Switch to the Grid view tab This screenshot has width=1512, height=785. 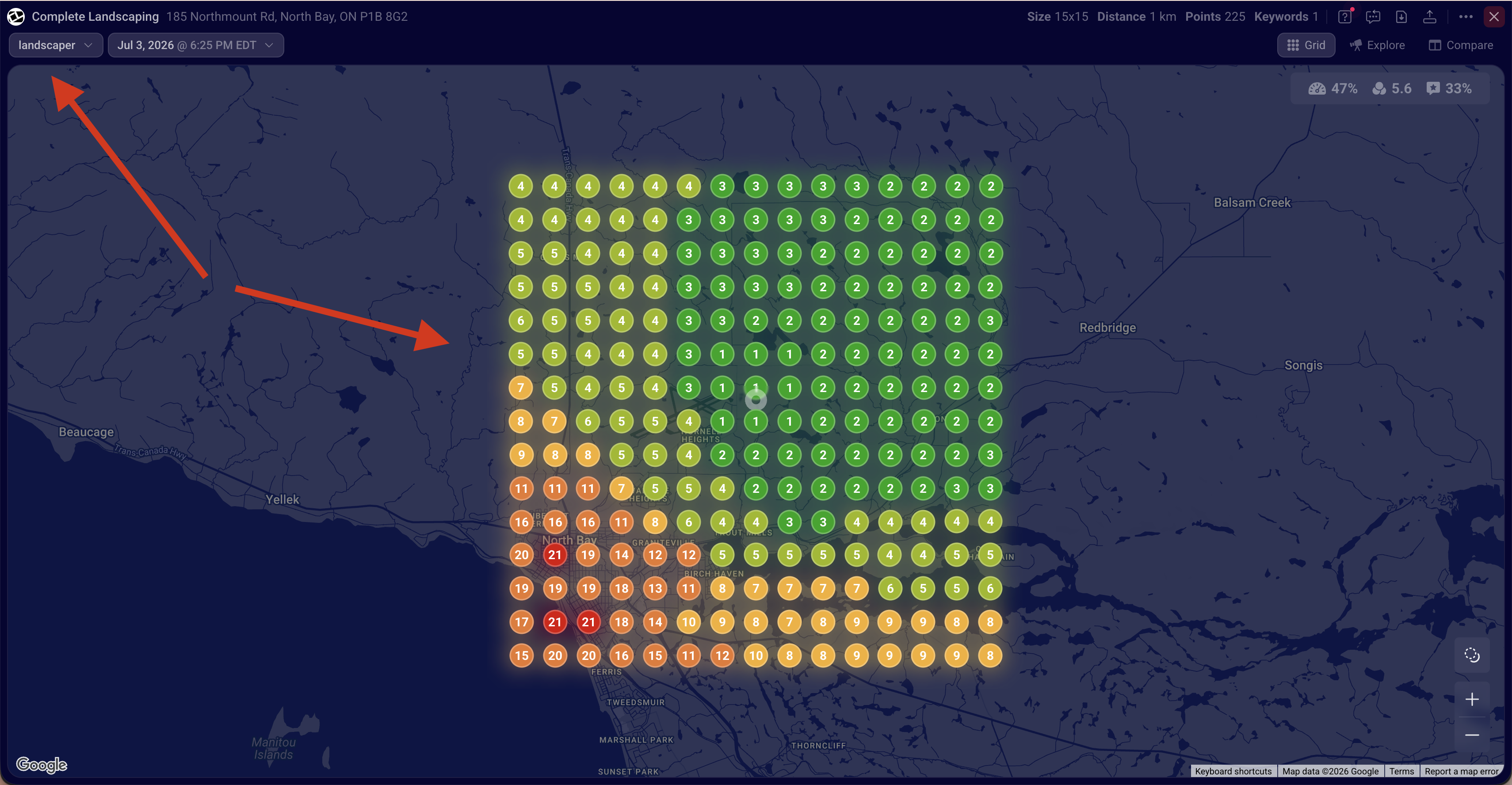1306,45
